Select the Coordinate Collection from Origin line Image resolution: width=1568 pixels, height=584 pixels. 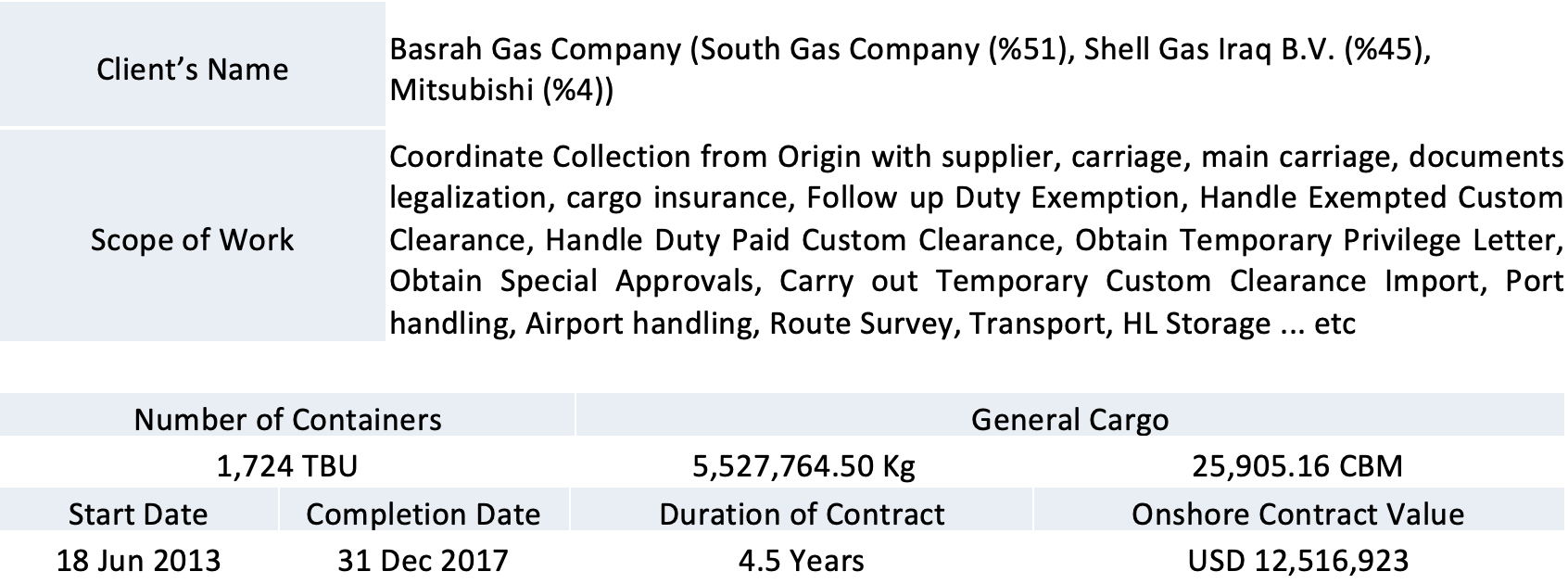coord(977,156)
